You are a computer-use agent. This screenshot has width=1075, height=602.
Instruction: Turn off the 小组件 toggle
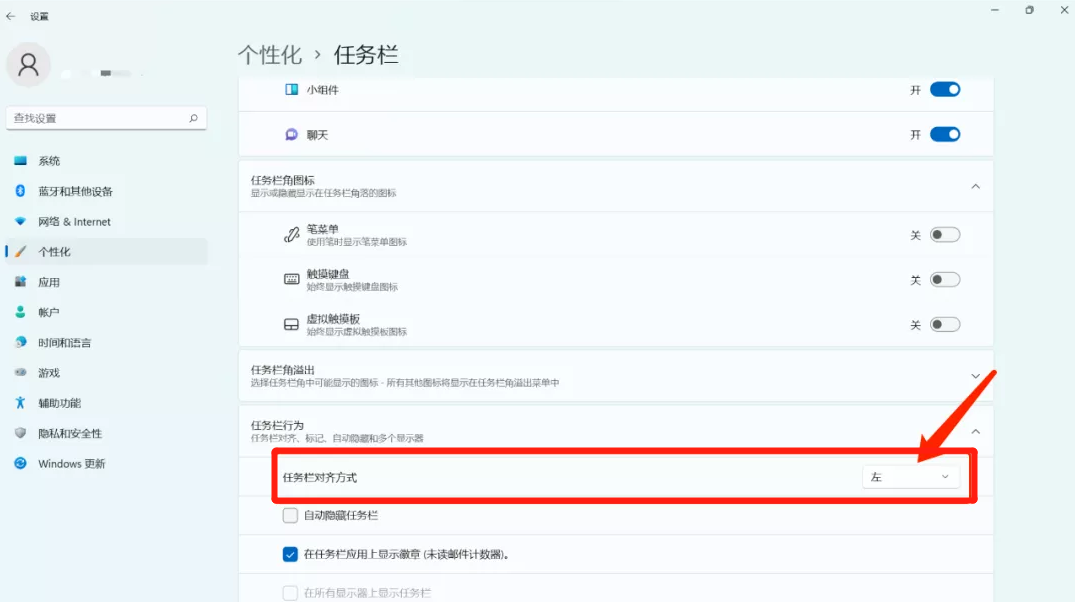point(945,89)
